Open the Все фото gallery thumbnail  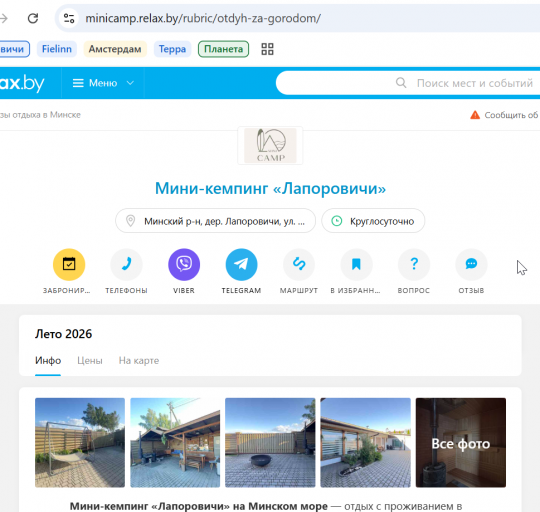point(461,443)
